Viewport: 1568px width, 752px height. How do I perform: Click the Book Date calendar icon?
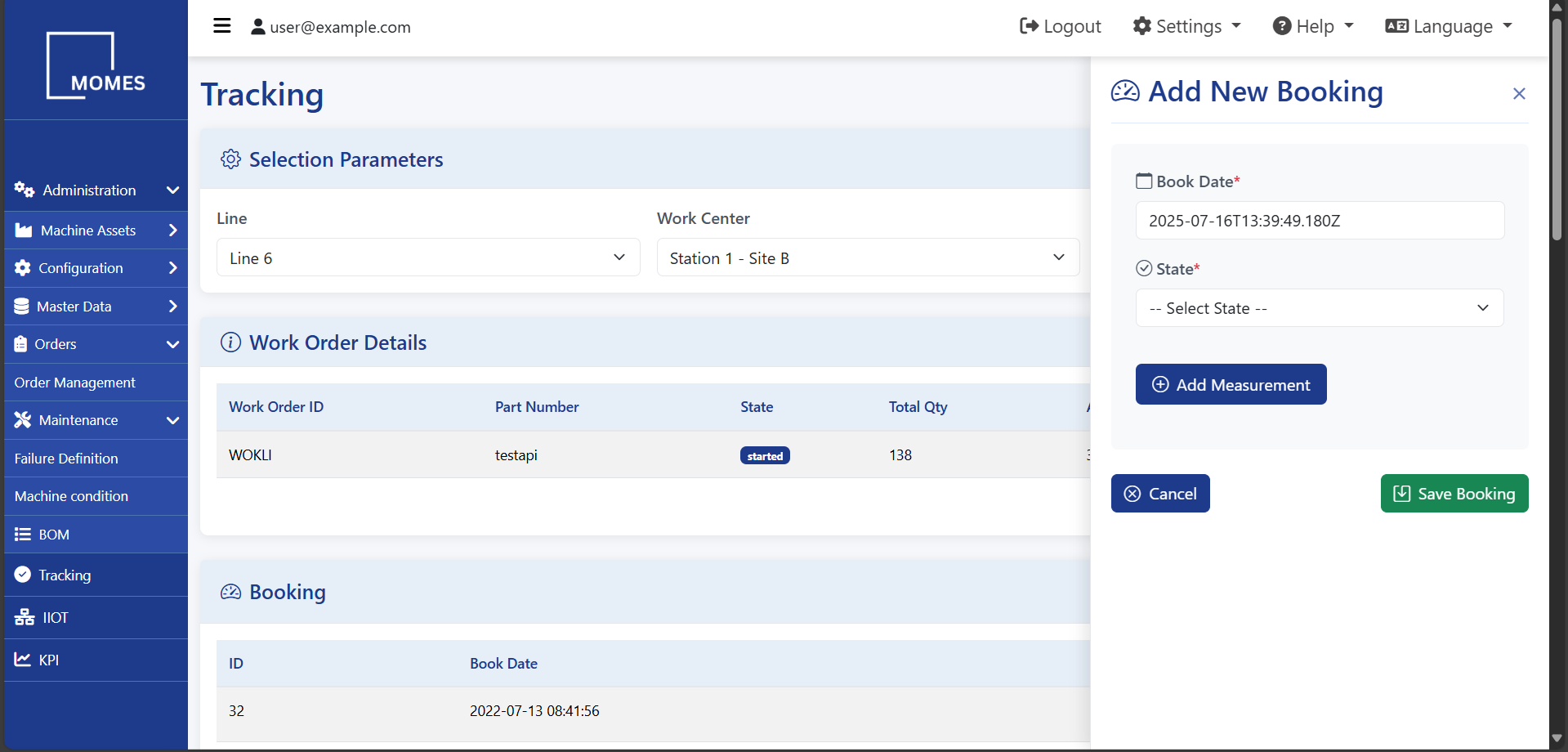1144,181
